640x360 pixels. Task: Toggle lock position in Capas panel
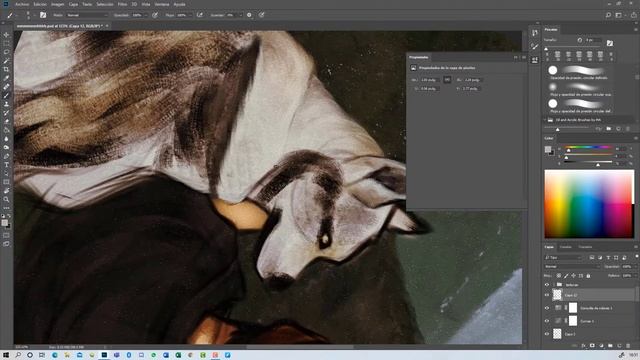[573, 276]
